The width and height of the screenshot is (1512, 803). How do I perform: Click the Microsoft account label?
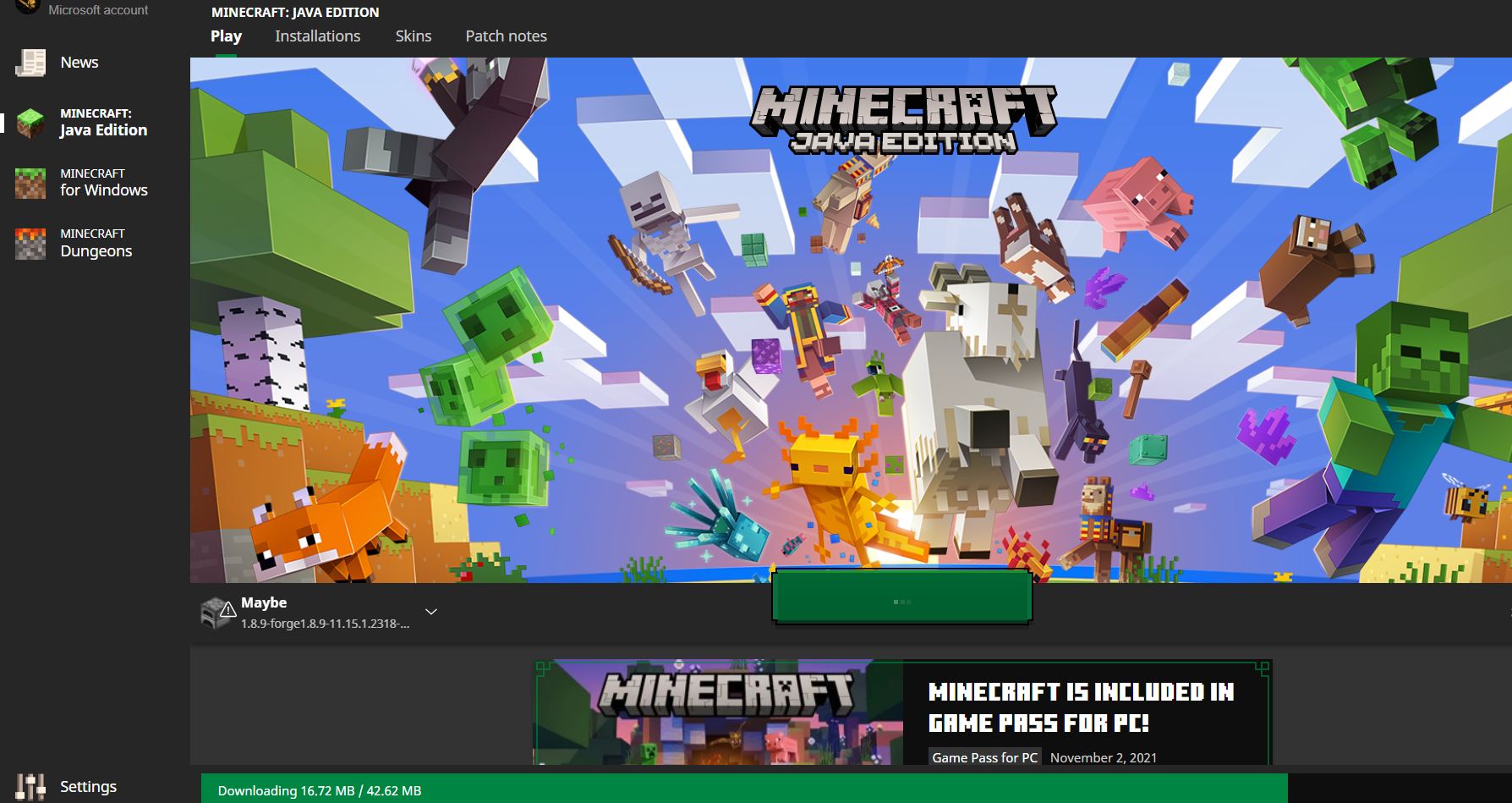[98, 10]
